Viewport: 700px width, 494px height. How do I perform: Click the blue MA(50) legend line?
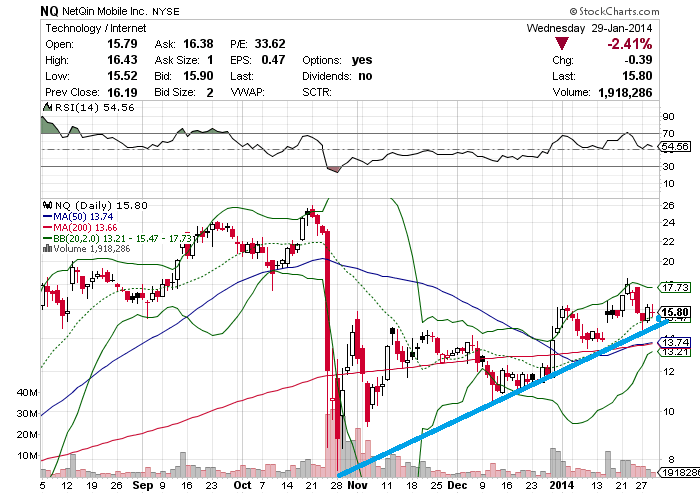(x=48, y=216)
